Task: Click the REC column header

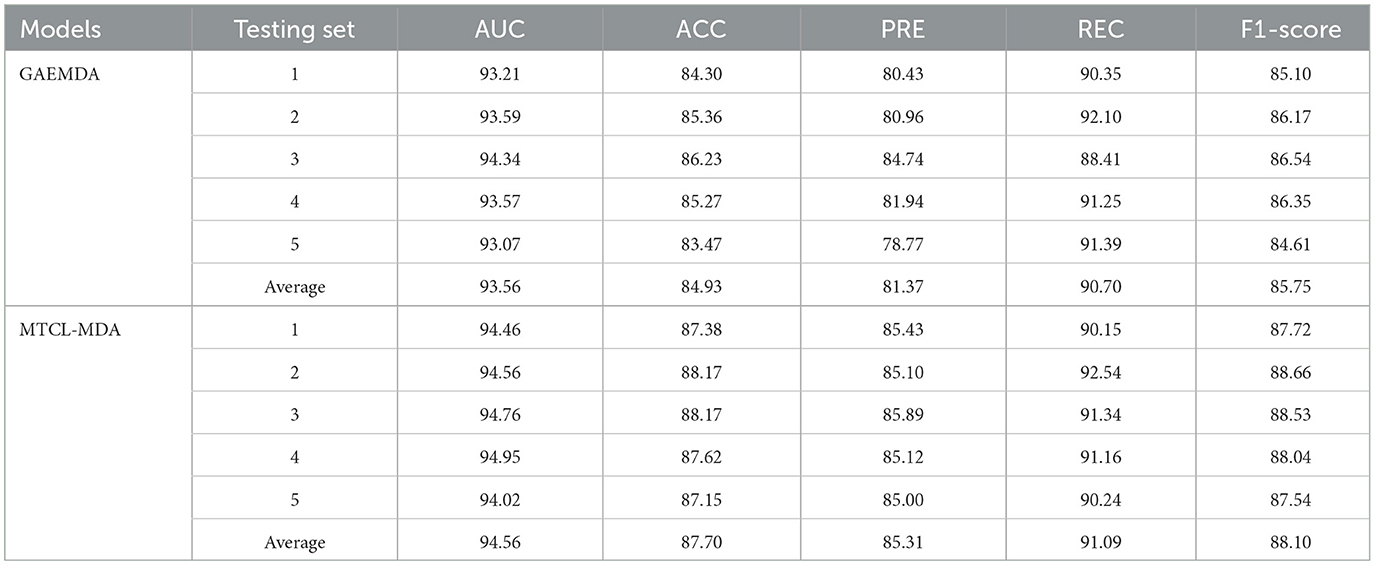Action: point(1101,29)
